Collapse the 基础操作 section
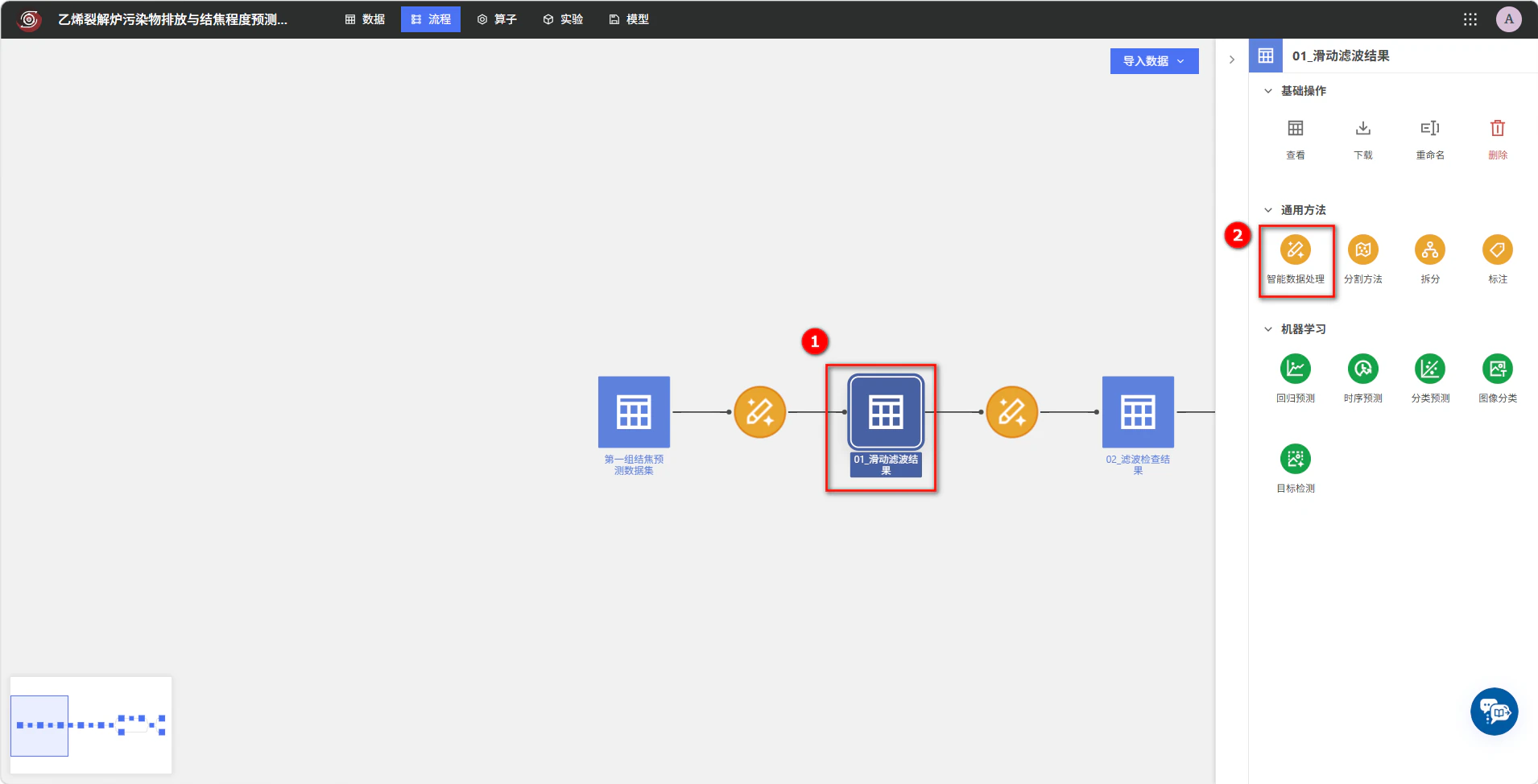The image size is (1538, 784). tap(1267, 91)
